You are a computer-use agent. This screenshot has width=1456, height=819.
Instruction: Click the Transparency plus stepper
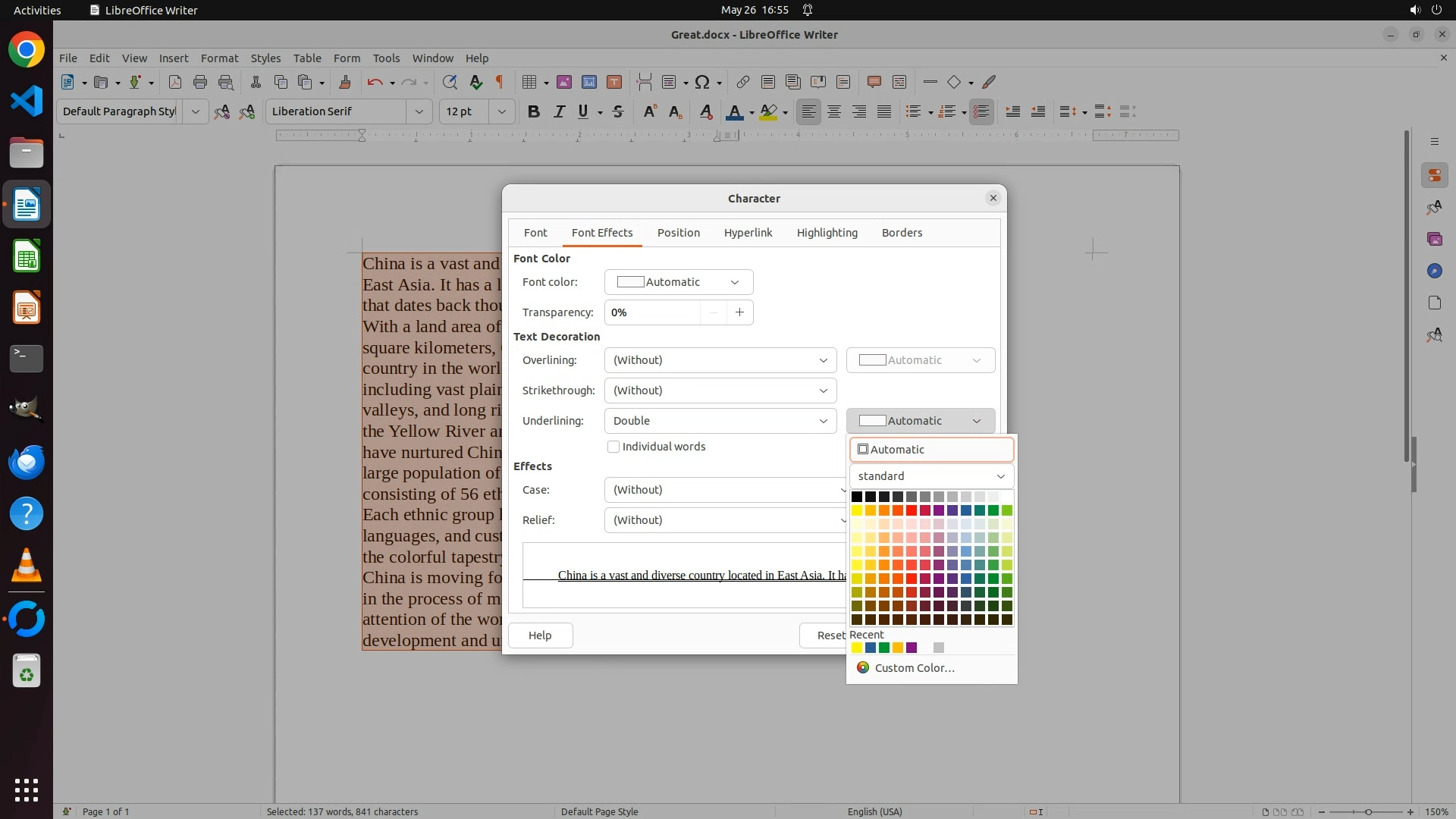pos(739,312)
